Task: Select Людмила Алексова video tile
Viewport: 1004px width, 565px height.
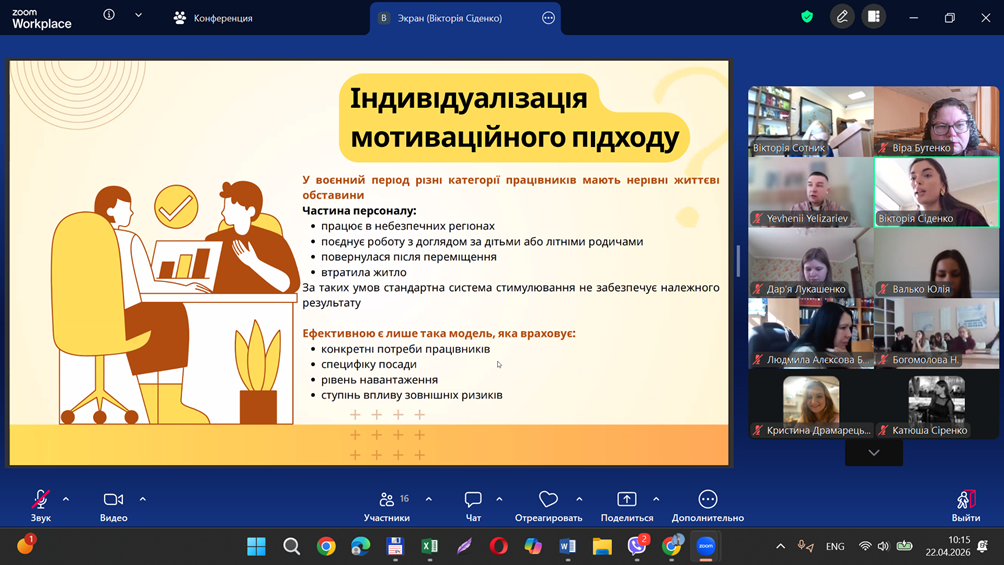Action: pyautogui.click(x=811, y=333)
